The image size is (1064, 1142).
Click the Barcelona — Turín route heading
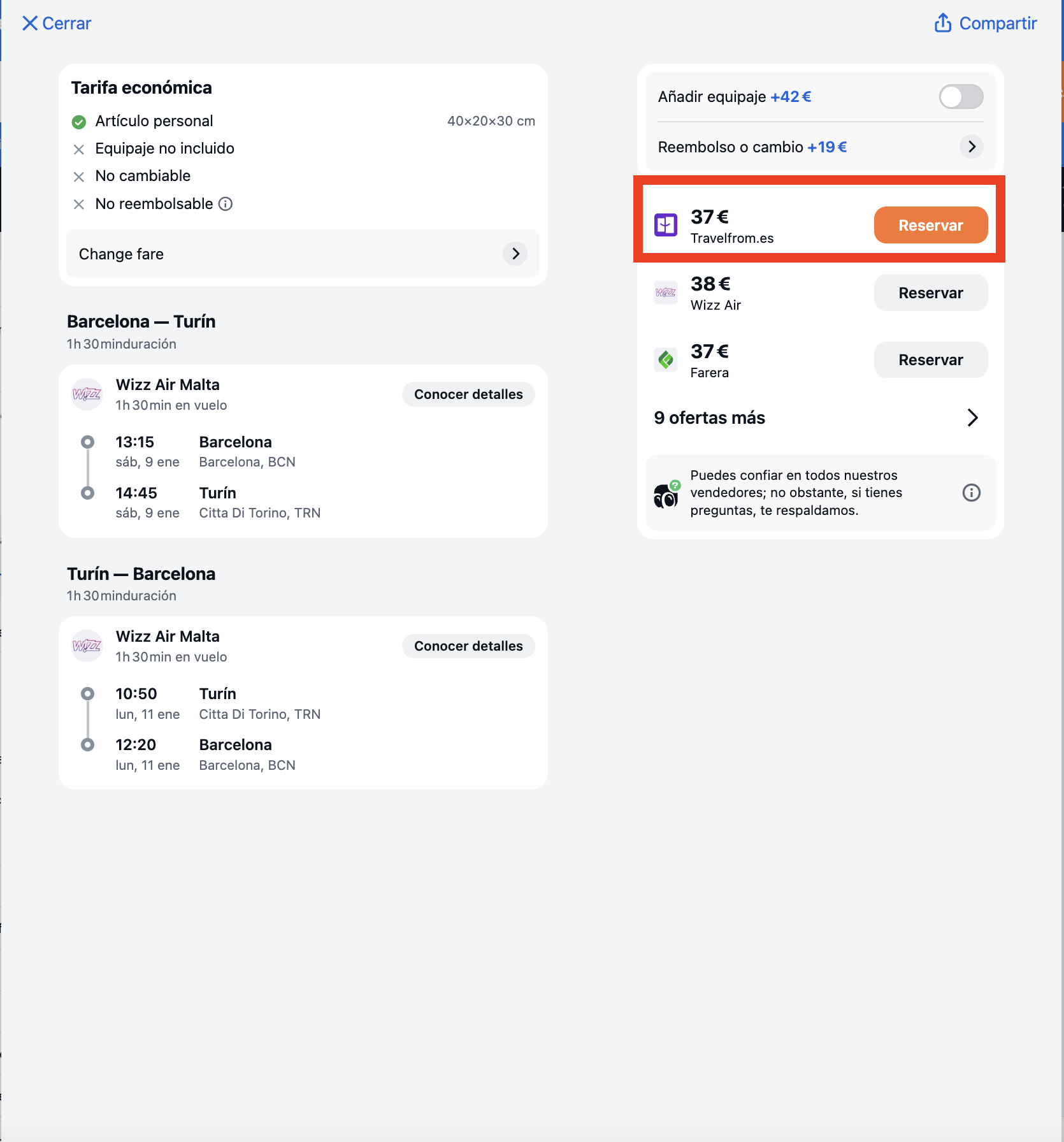coord(141,321)
